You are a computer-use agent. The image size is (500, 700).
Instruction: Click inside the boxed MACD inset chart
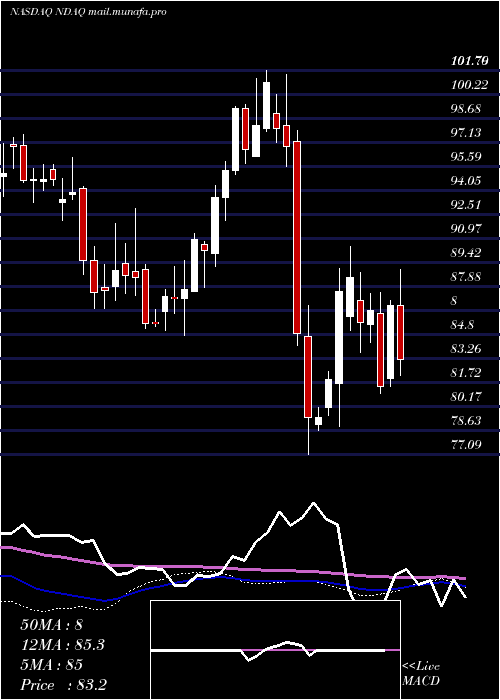pos(275,650)
